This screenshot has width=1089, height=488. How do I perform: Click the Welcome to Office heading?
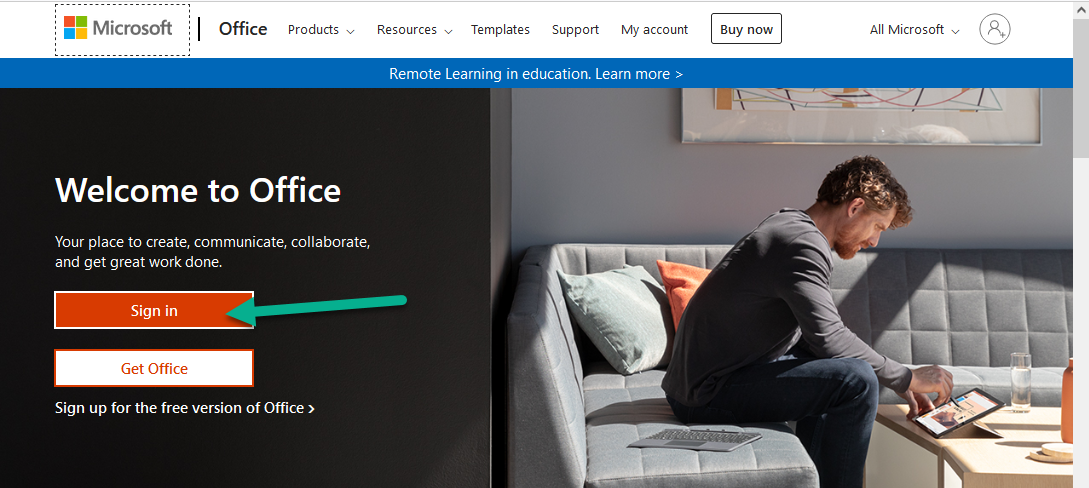[x=198, y=190]
